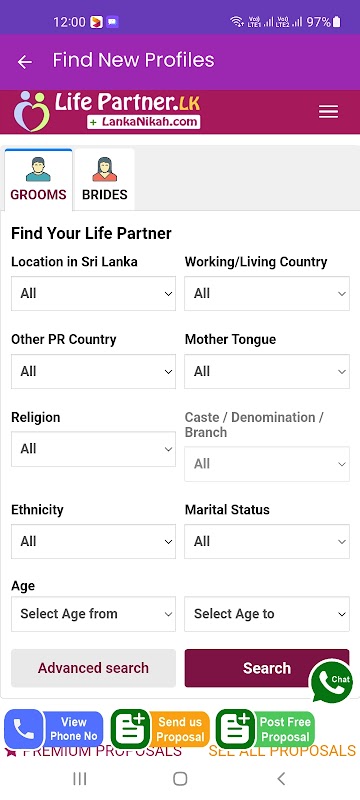360x800 pixels.
Task: Tap Android recent apps button
Action: (80, 779)
